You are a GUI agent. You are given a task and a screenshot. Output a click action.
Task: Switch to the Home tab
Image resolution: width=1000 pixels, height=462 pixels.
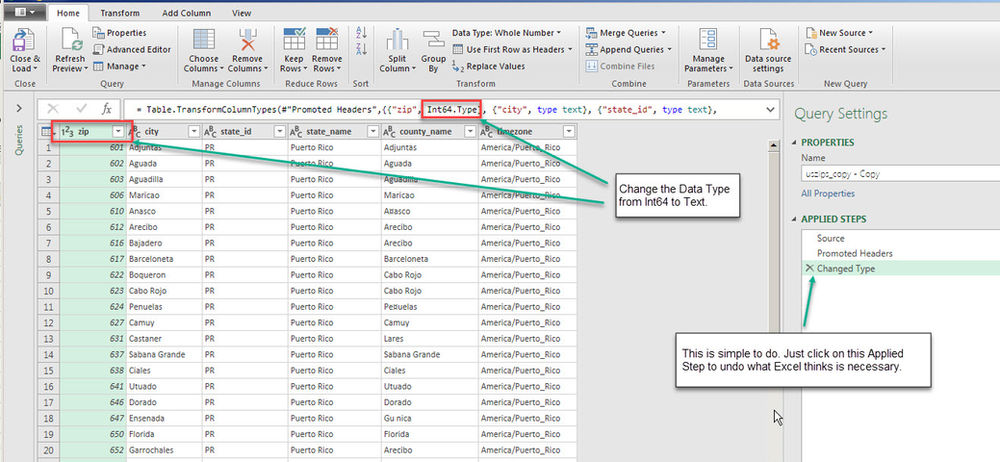[x=68, y=12]
